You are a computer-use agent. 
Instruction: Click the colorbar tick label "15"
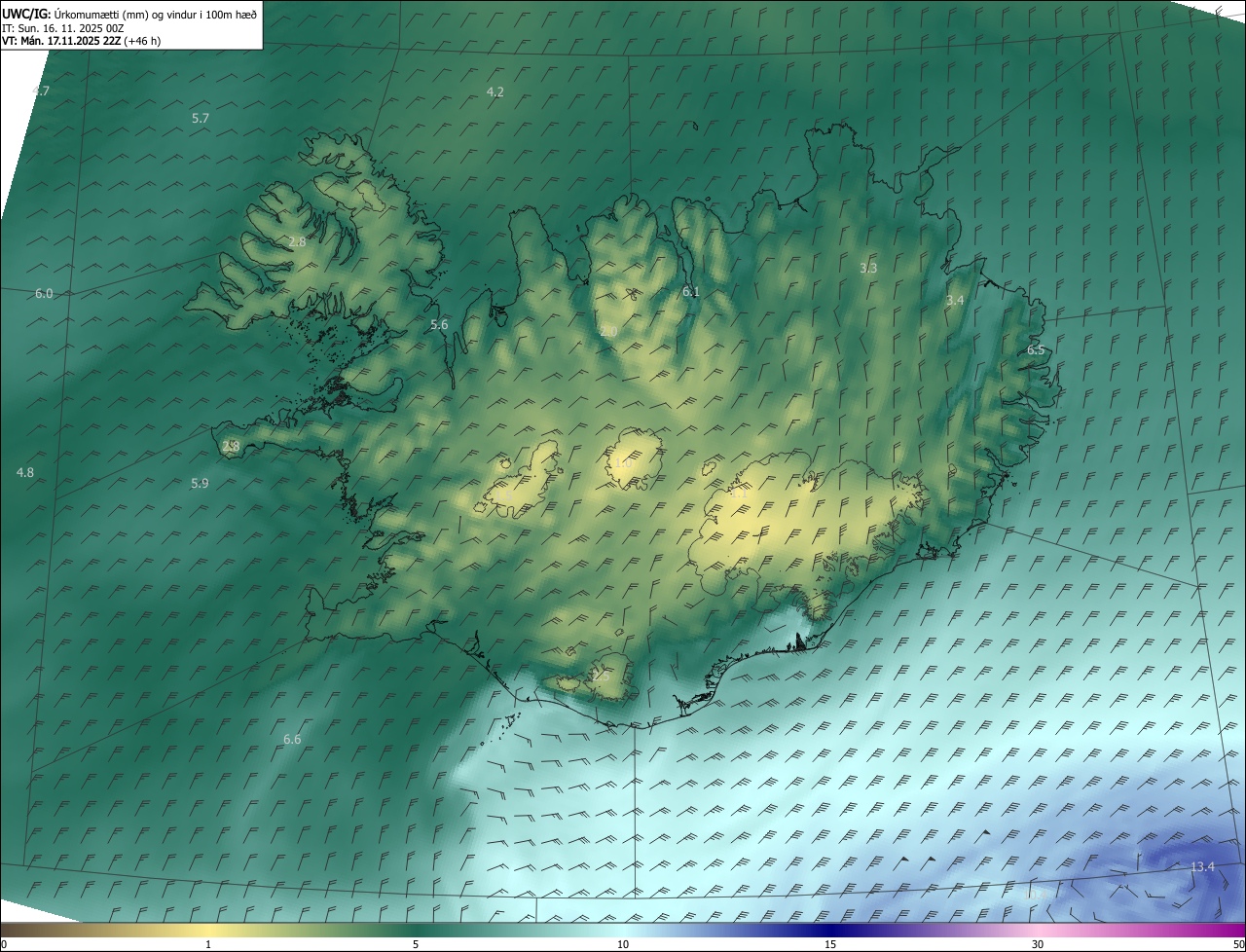(x=830, y=944)
